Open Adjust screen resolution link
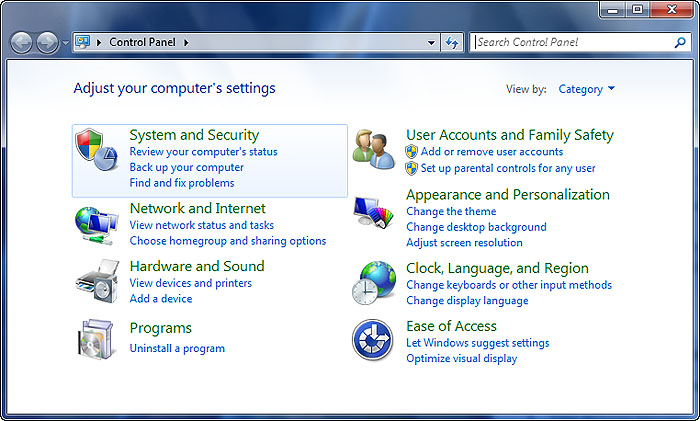Image resolution: width=700 pixels, height=421 pixels. pos(464,242)
